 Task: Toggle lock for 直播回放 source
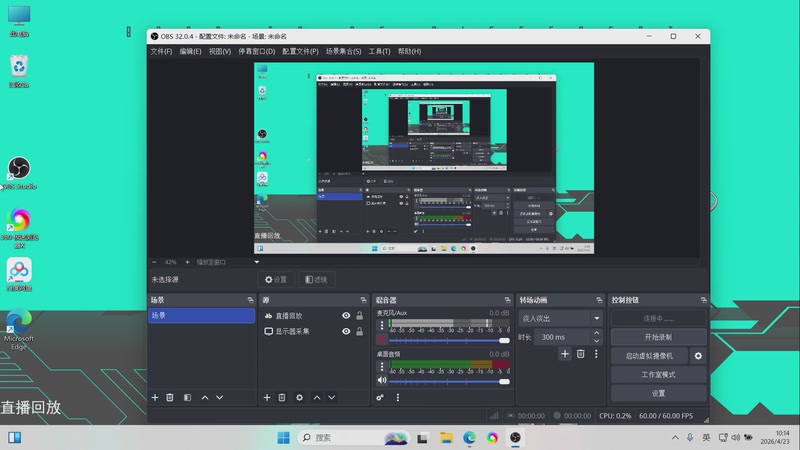pos(360,316)
